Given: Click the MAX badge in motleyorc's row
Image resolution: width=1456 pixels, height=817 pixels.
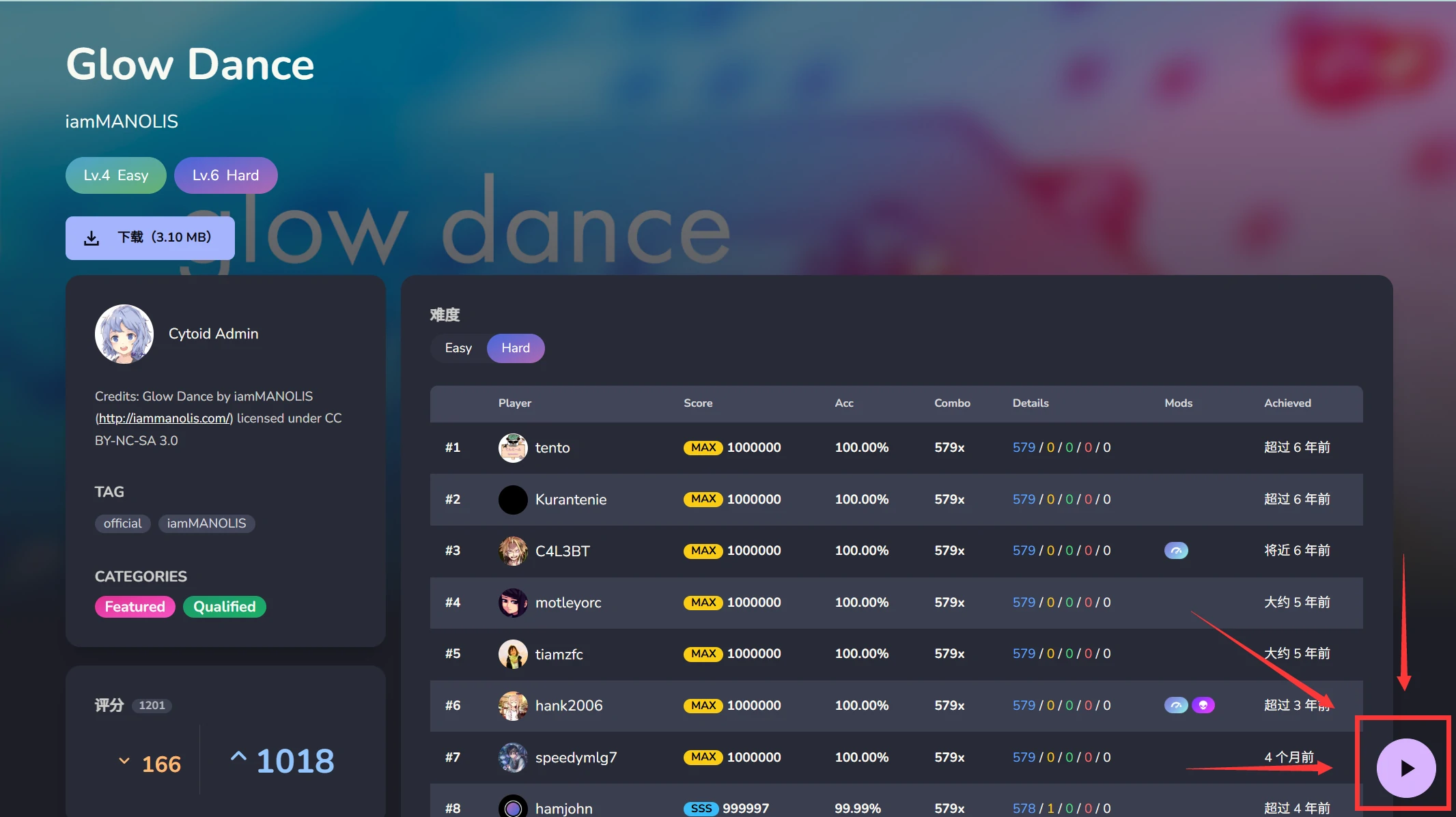Looking at the screenshot, I should pyautogui.click(x=703, y=602).
